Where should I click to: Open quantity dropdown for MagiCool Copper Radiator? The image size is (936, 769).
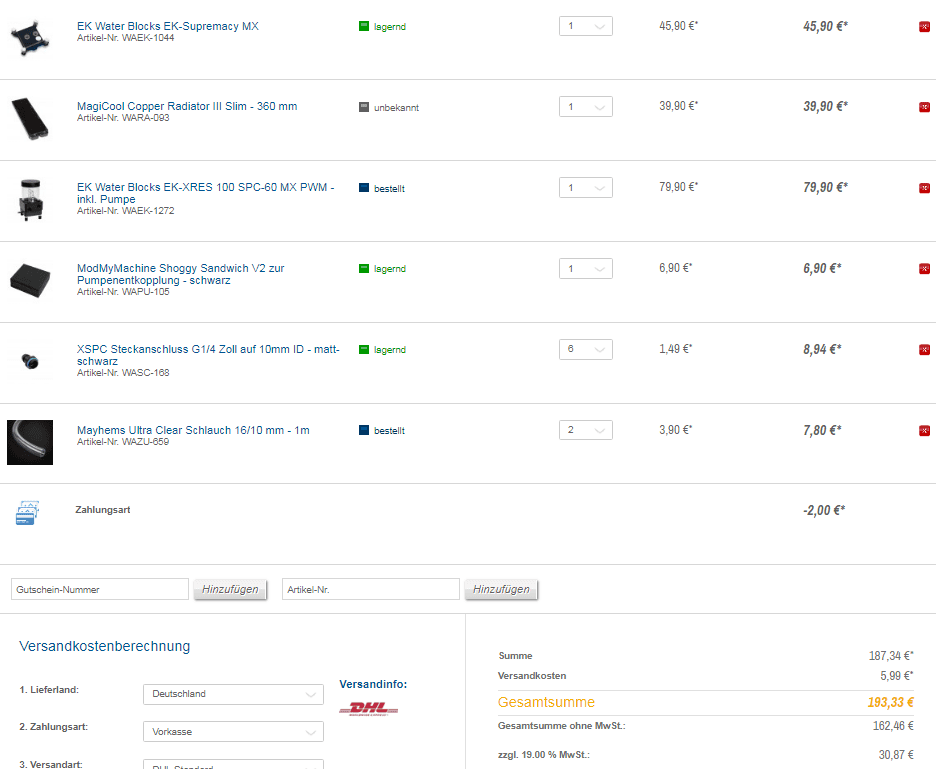pos(586,107)
